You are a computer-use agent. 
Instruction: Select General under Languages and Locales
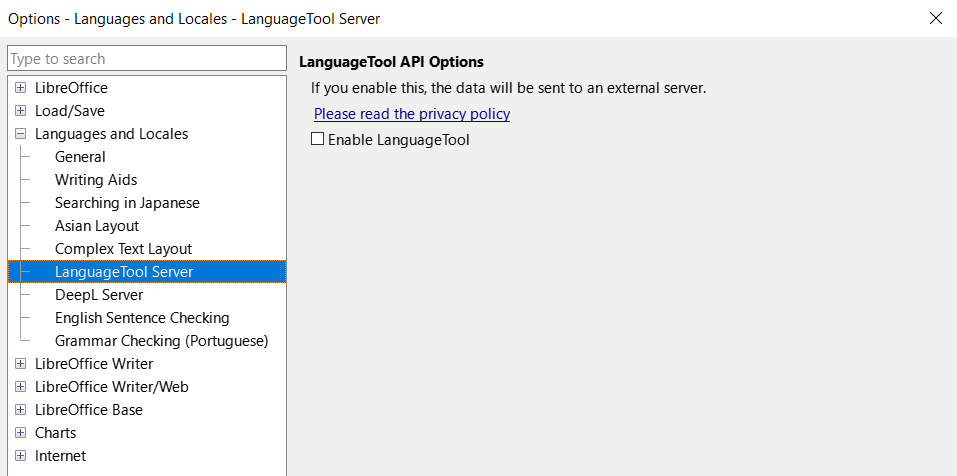coord(80,157)
